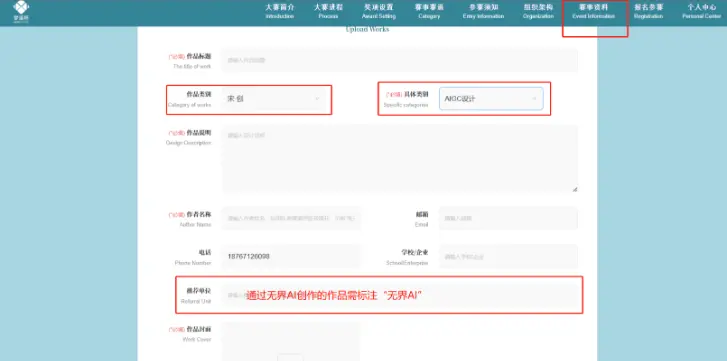This screenshot has height=361, width=727.
Task: Open the Category of works dropdown
Action: point(274,99)
